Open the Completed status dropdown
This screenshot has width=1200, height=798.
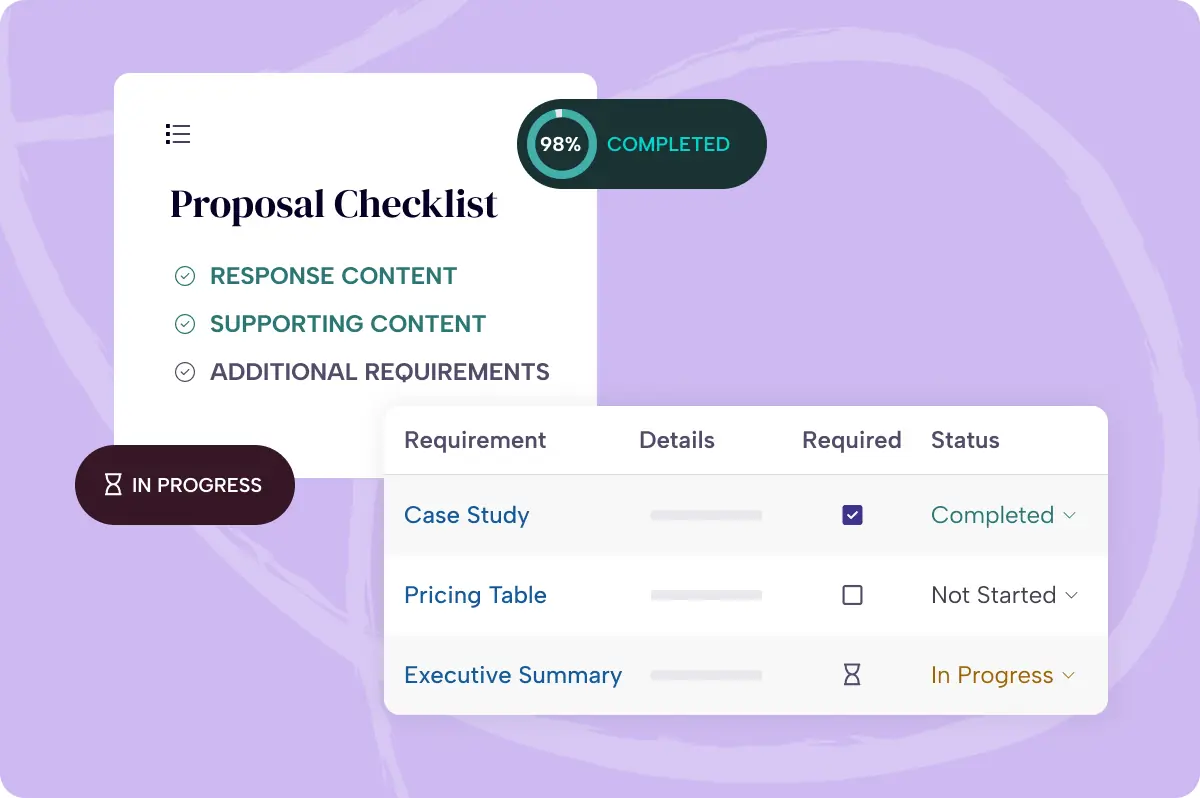pyautogui.click(x=1003, y=515)
